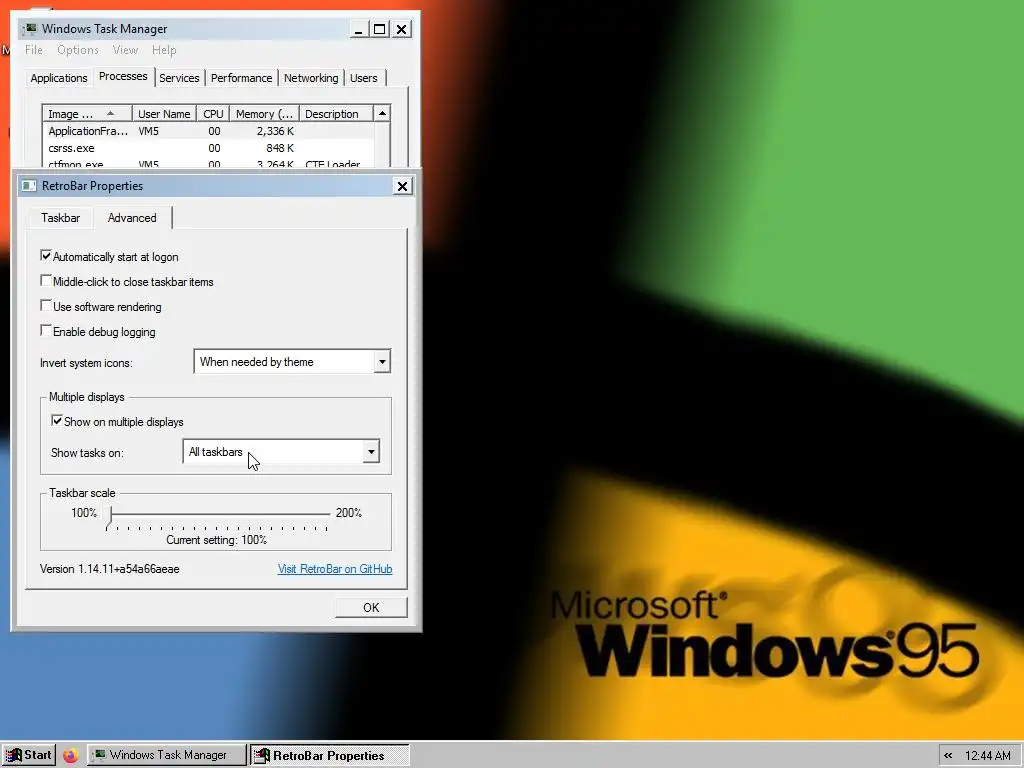Maximize the Windows Task Manager window

(x=379, y=29)
